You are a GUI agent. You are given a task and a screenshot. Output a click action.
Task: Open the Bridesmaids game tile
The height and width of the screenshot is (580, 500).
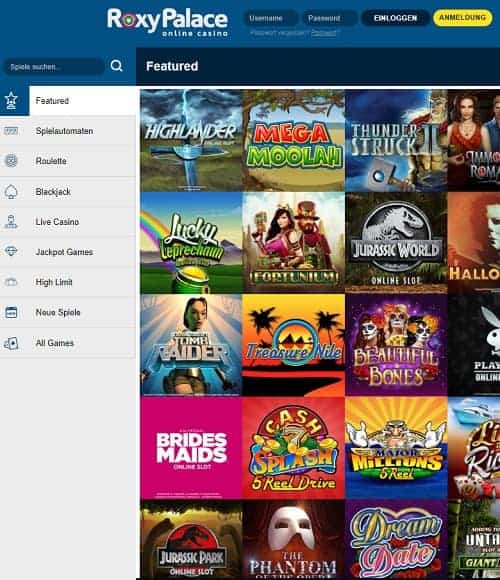coord(191,448)
